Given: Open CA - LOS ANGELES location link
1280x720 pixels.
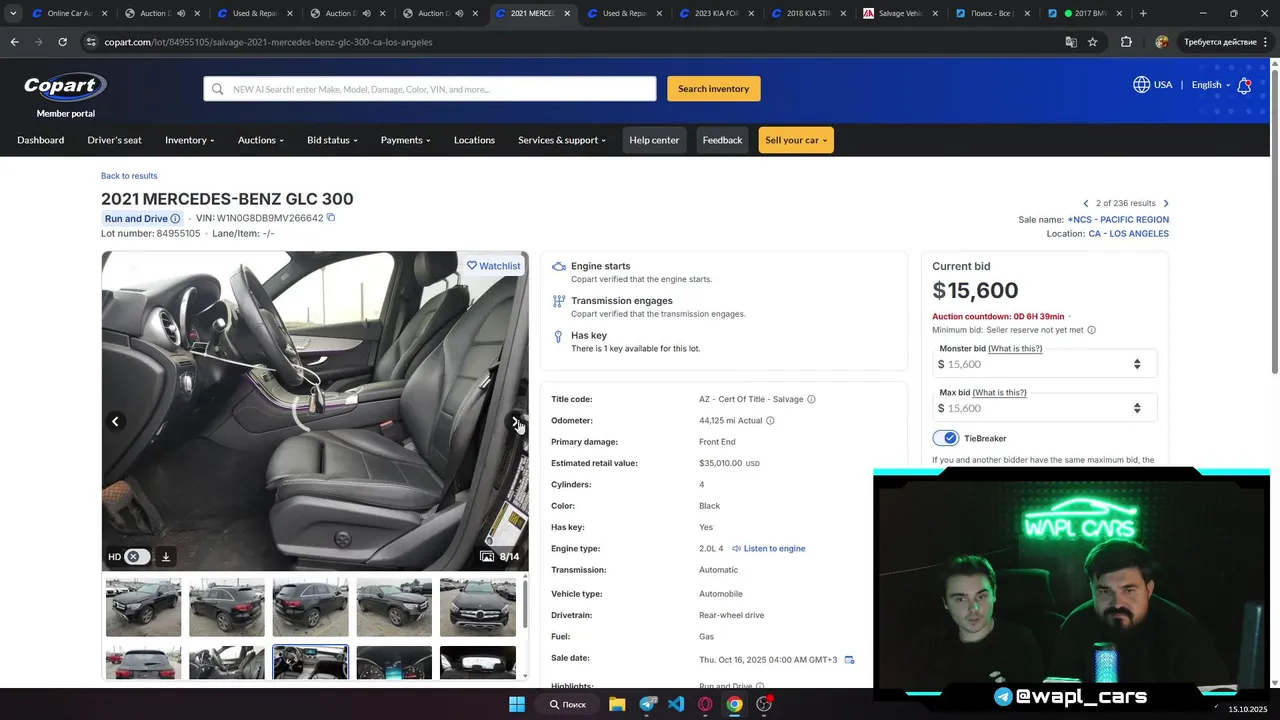Looking at the screenshot, I should click(1128, 234).
